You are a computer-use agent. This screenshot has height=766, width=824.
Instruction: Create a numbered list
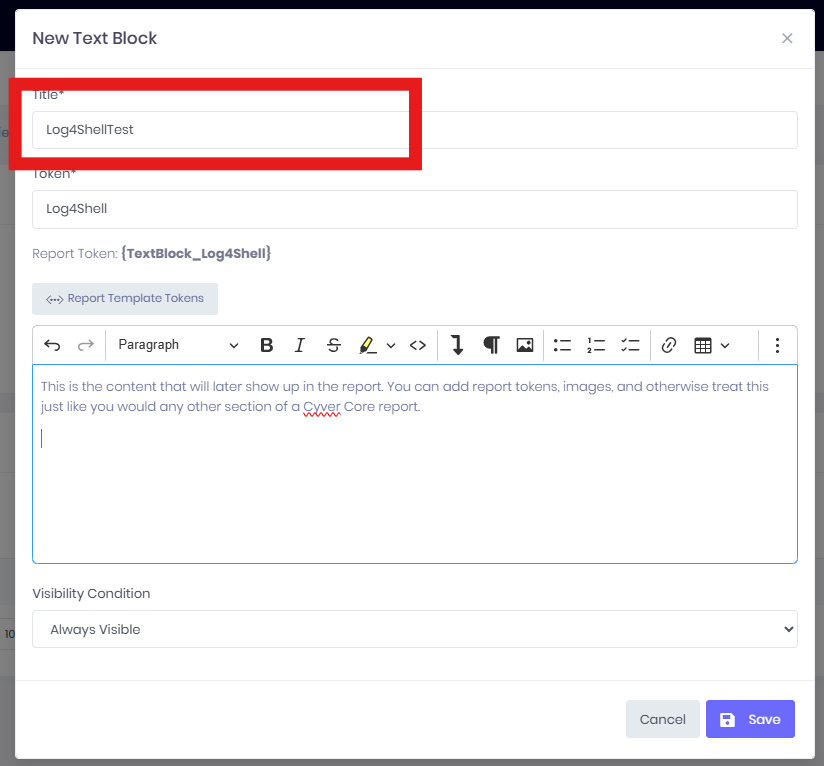click(x=596, y=345)
